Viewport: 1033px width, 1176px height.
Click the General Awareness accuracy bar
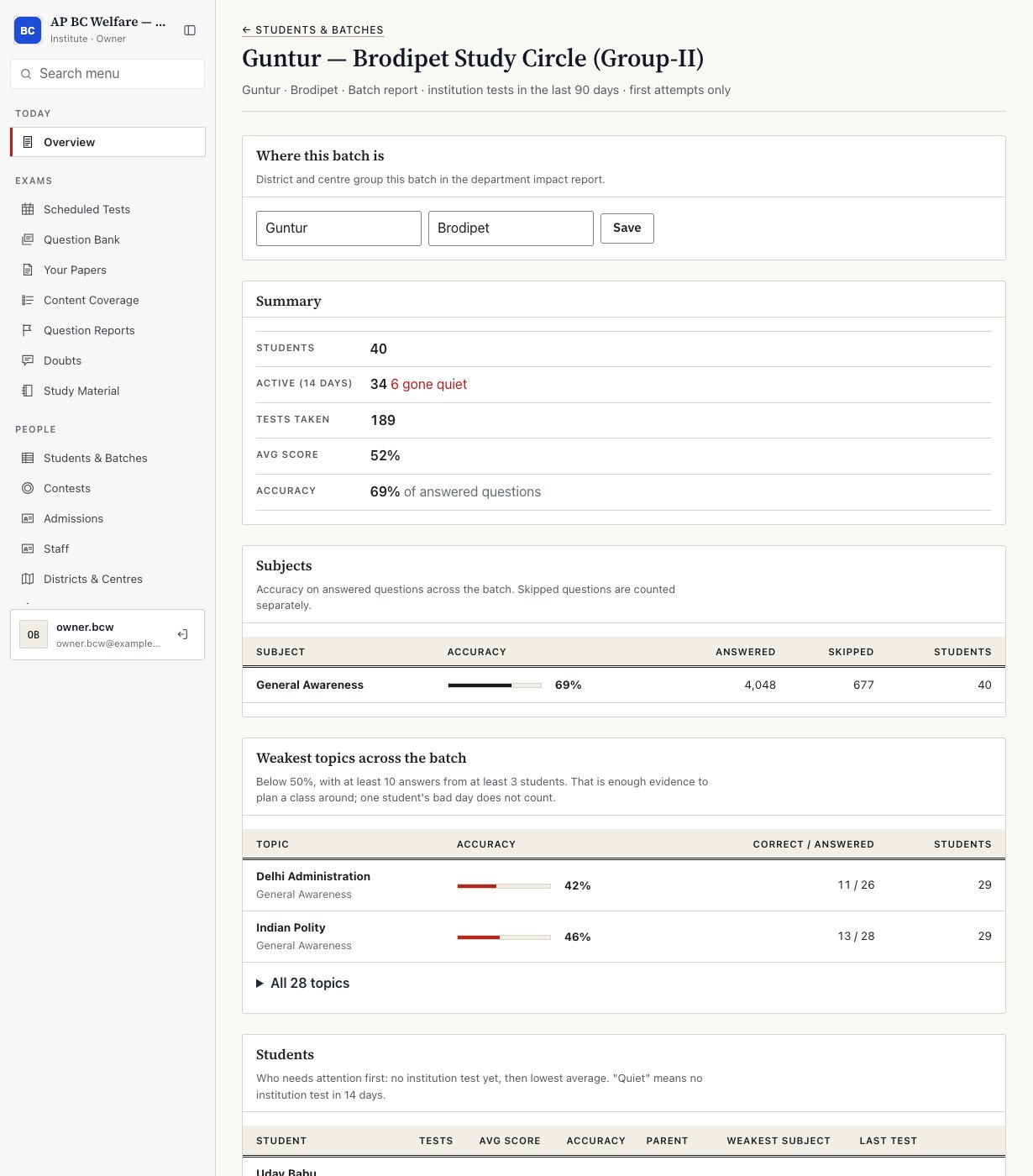pos(495,685)
